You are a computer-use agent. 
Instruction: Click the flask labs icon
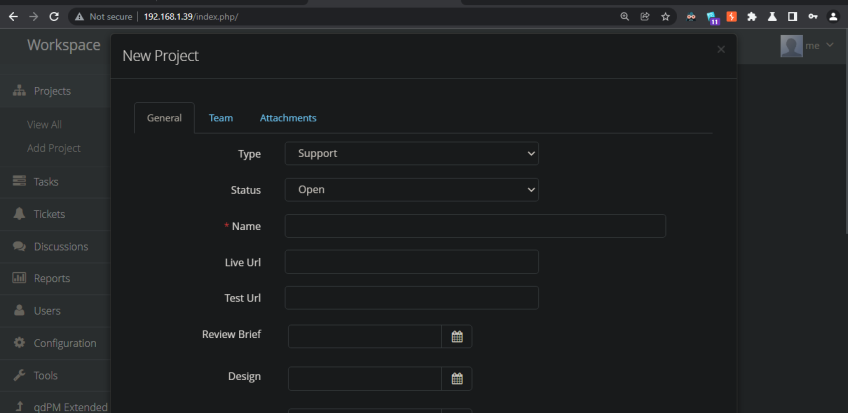tap(772, 17)
